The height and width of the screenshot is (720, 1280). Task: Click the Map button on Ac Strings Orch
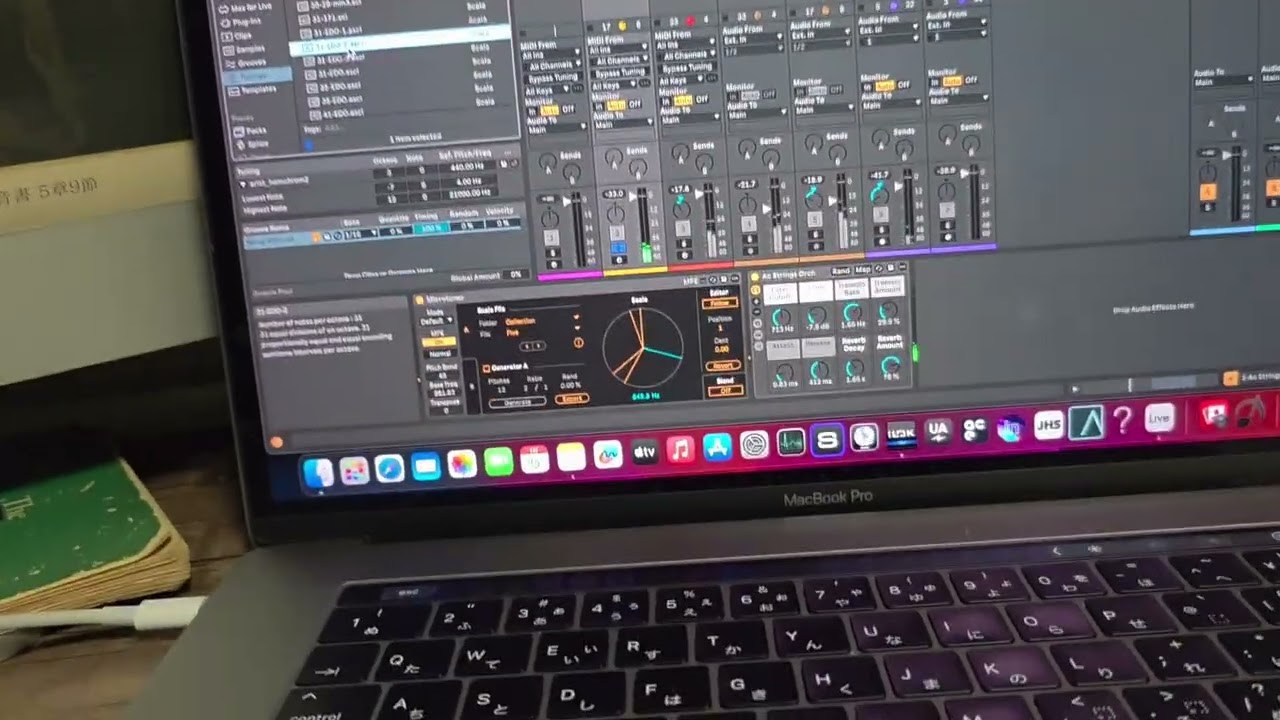pos(862,270)
